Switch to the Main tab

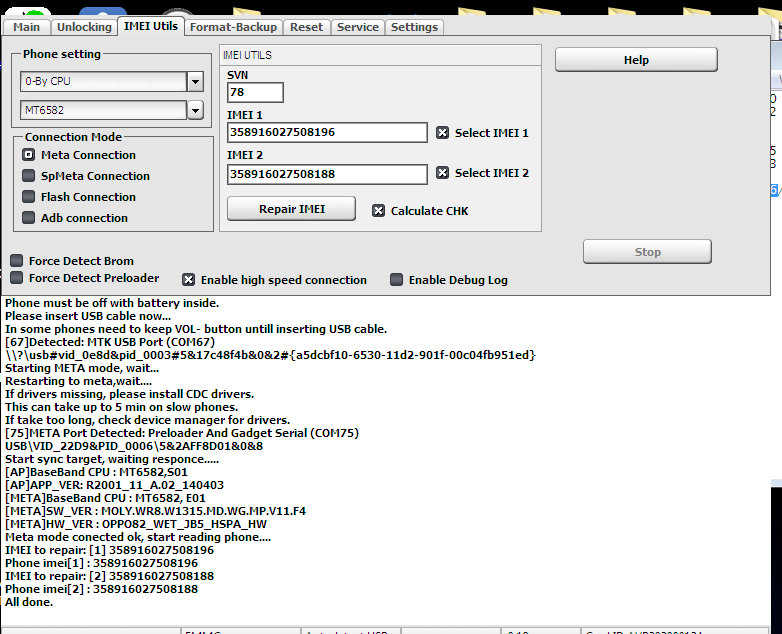click(x=27, y=27)
